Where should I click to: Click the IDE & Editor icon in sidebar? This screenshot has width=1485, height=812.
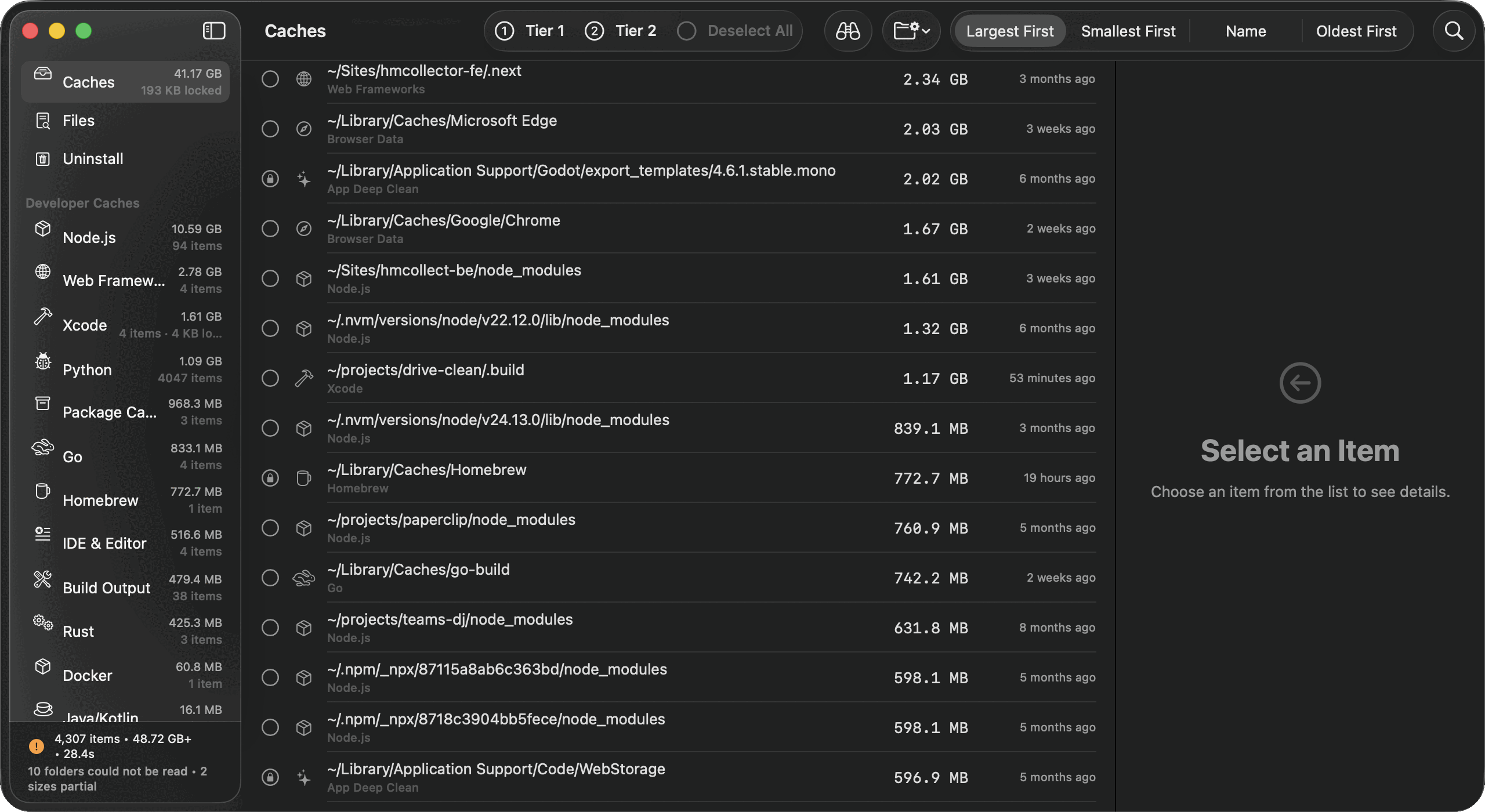coord(43,534)
